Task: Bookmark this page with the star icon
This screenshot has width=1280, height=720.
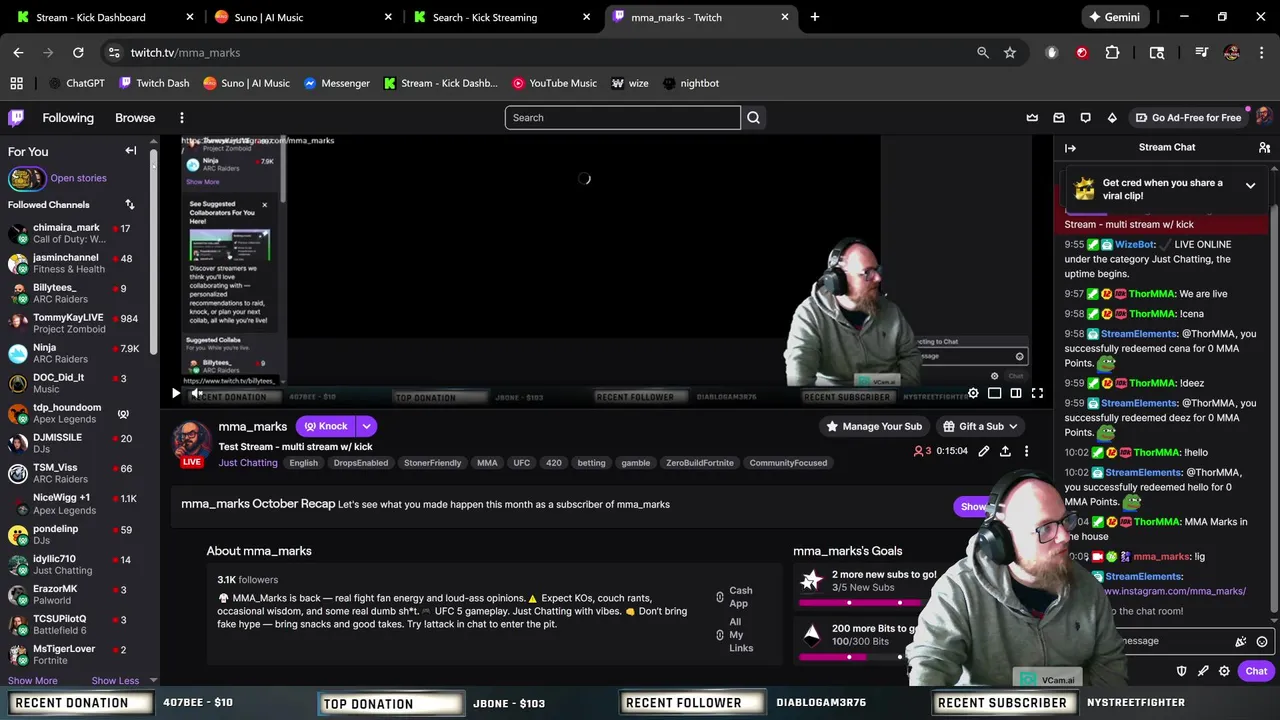Action: [x=1010, y=52]
